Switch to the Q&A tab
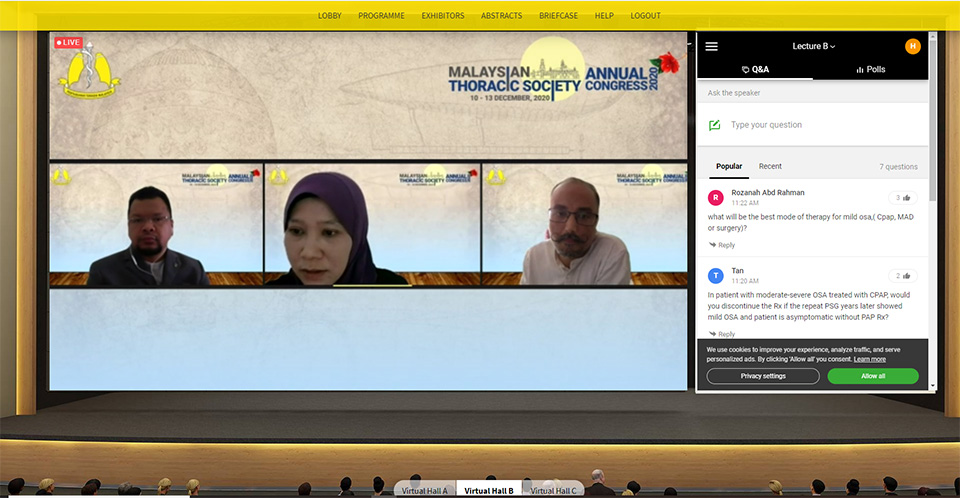The width and height of the screenshot is (960, 498). point(755,69)
